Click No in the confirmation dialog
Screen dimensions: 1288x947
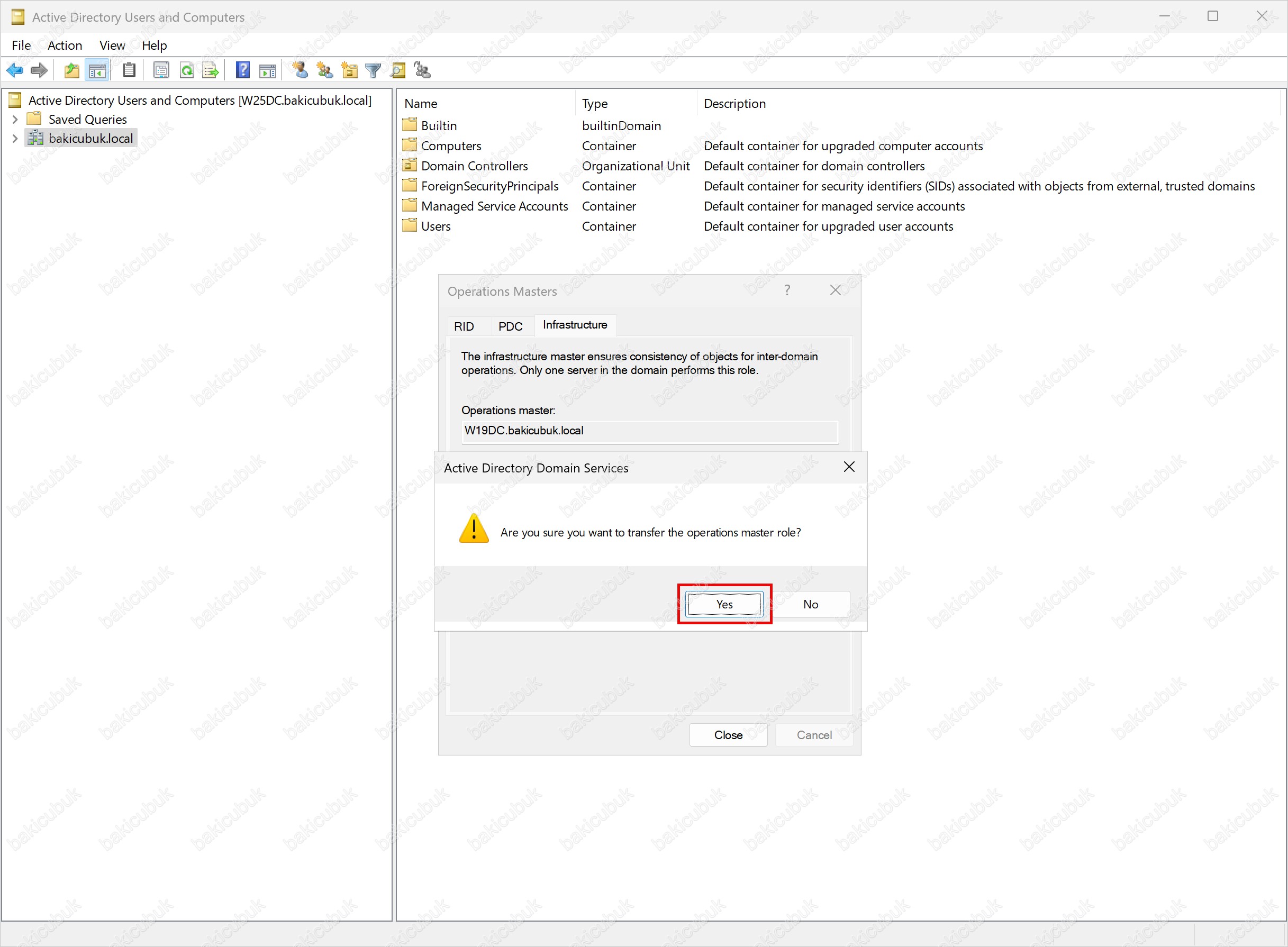811,604
